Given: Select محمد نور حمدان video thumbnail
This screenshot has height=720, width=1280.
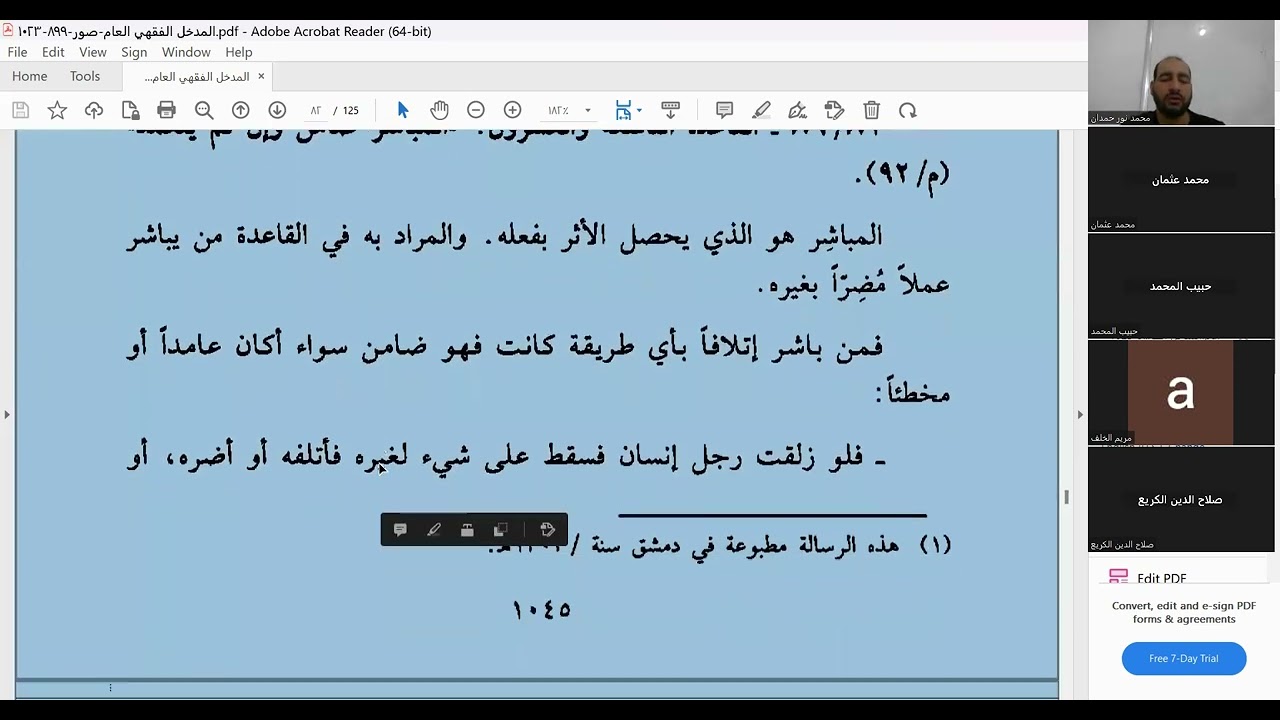Looking at the screenshot, I should click(1181, 72).
